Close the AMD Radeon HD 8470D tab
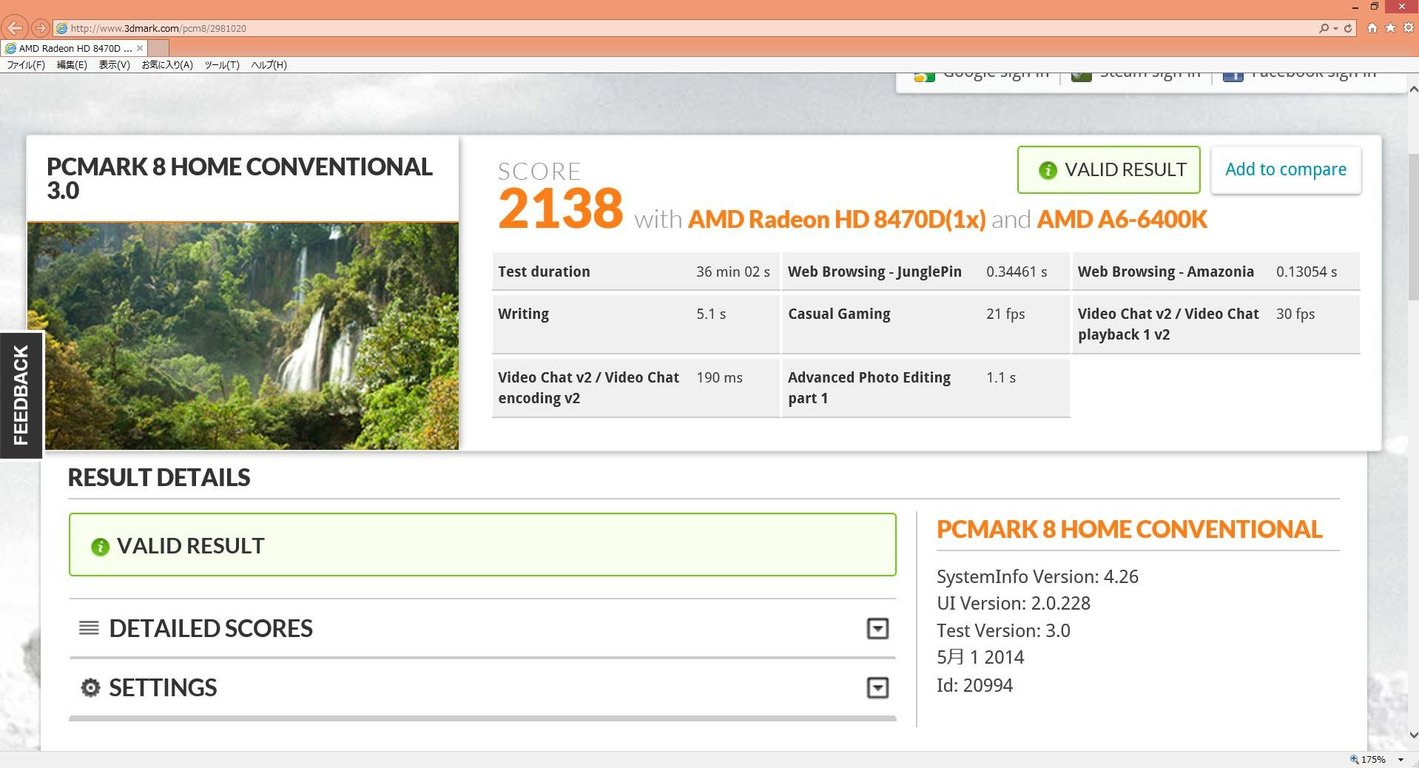This screenshot has height=768, width=1419. 140,48
